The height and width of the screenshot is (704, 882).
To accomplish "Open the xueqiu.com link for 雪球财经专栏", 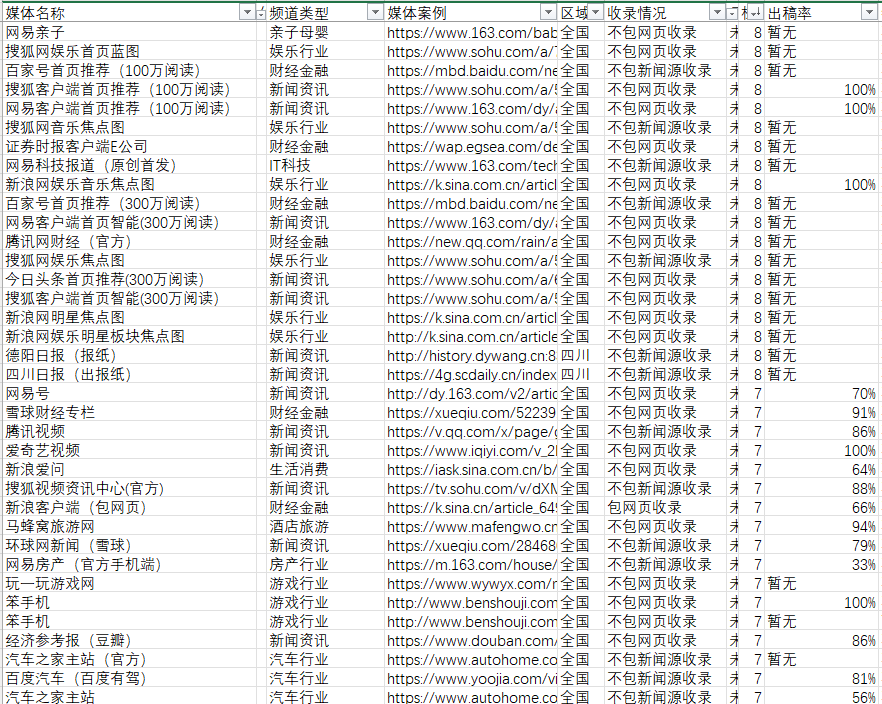I will (471, 413).
